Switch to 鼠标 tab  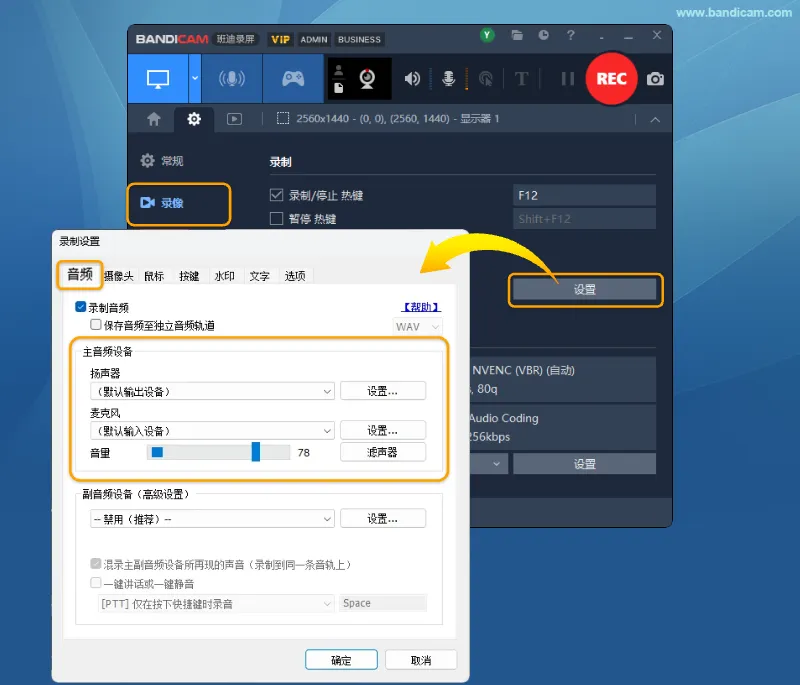154,276
